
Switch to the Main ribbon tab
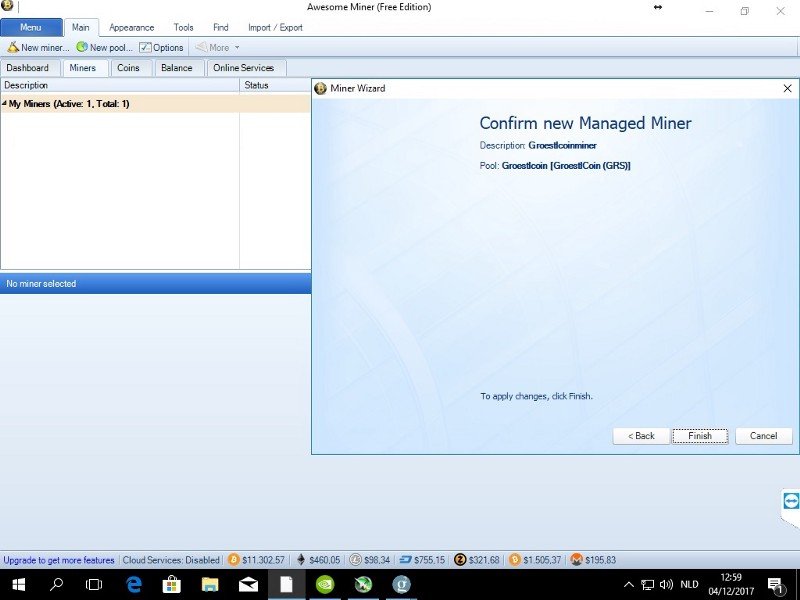point(81,28)
